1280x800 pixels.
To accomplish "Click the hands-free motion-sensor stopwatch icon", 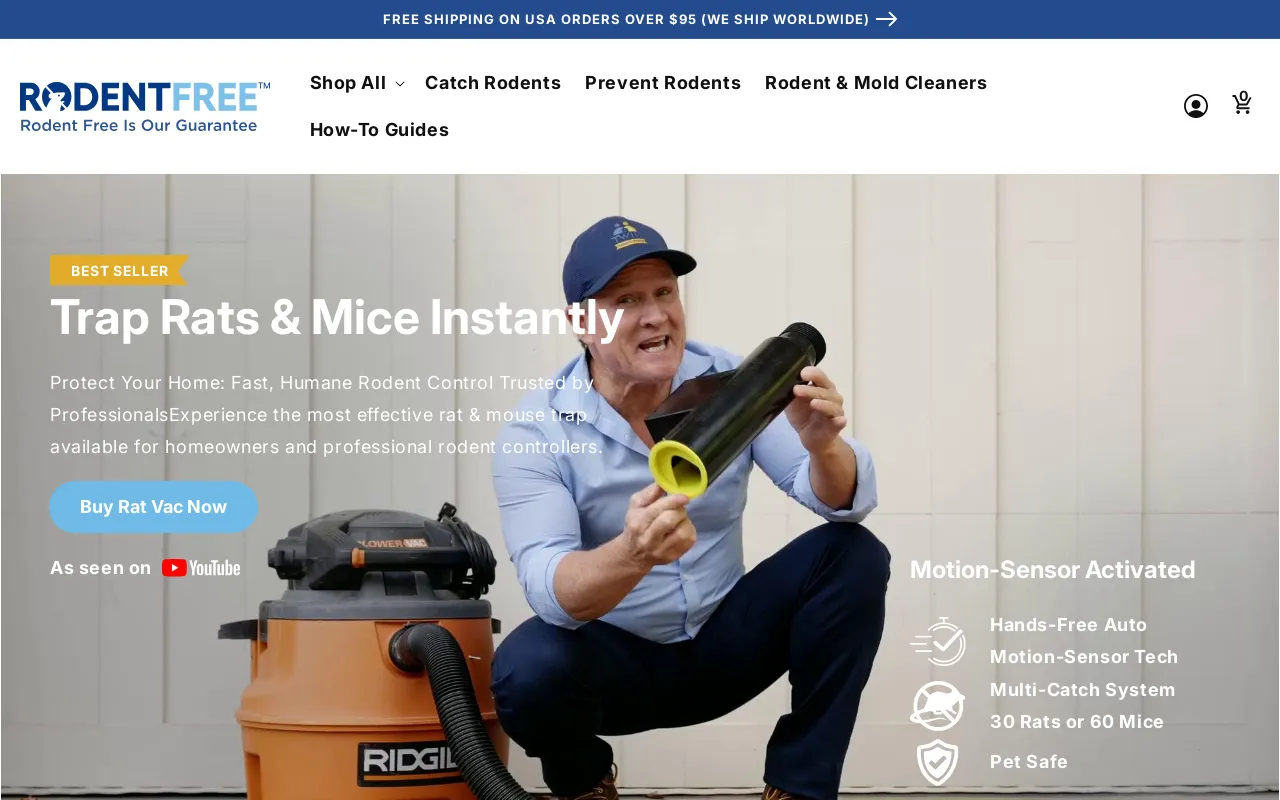I will coord(938,641).
